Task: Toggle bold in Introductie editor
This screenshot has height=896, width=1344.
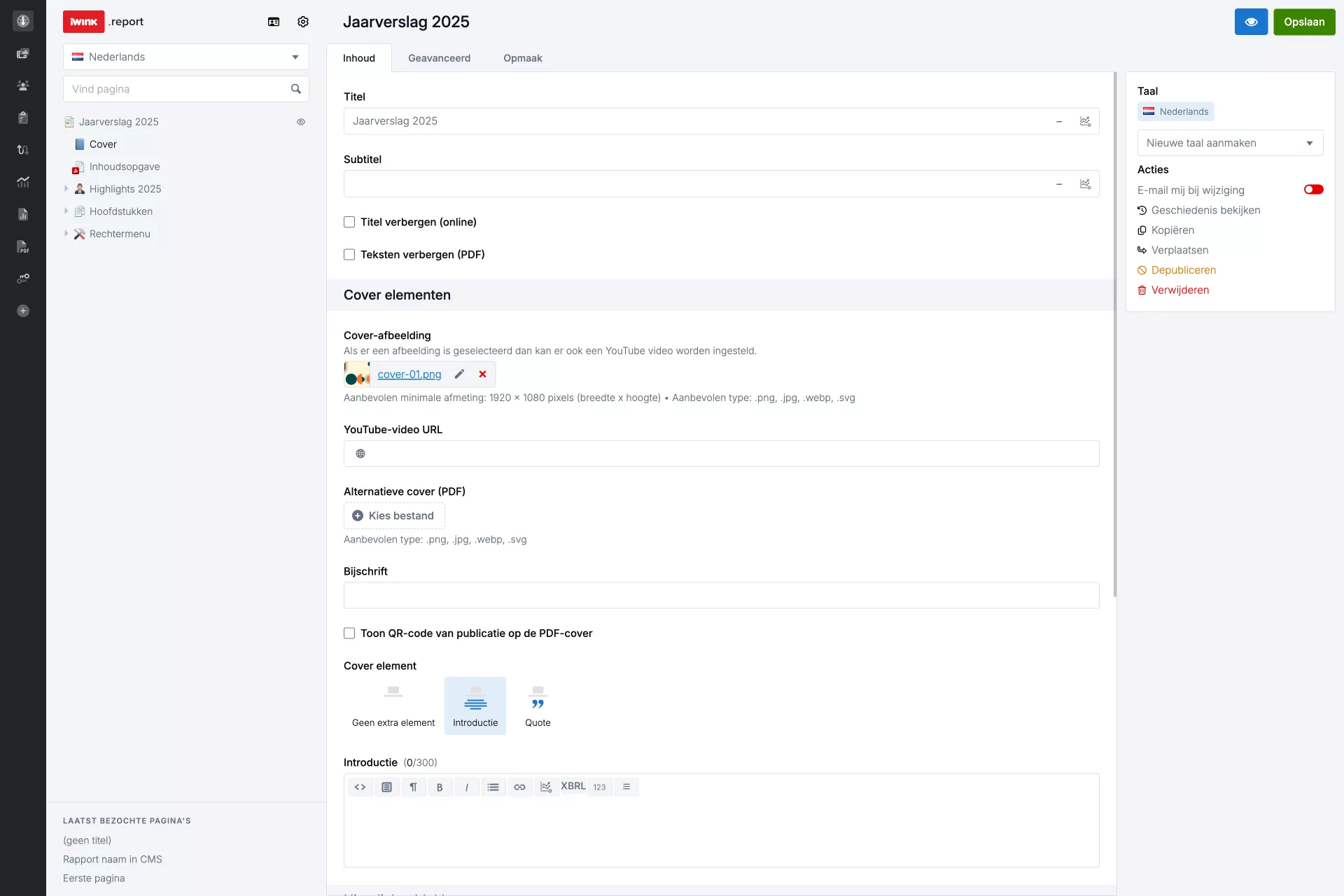Action: (x=440, y=787)
